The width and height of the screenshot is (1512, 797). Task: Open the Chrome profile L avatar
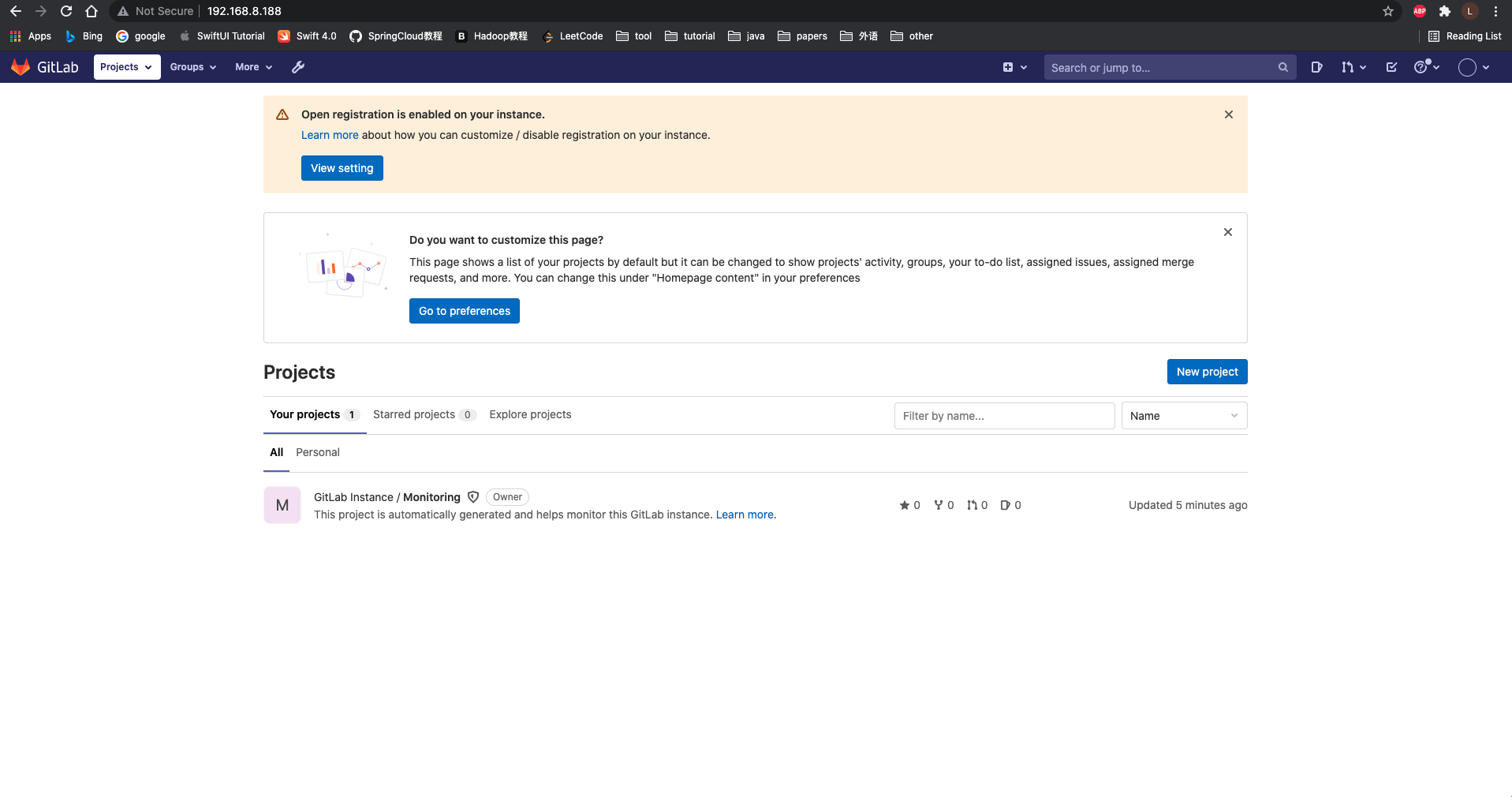(1470, 11)
